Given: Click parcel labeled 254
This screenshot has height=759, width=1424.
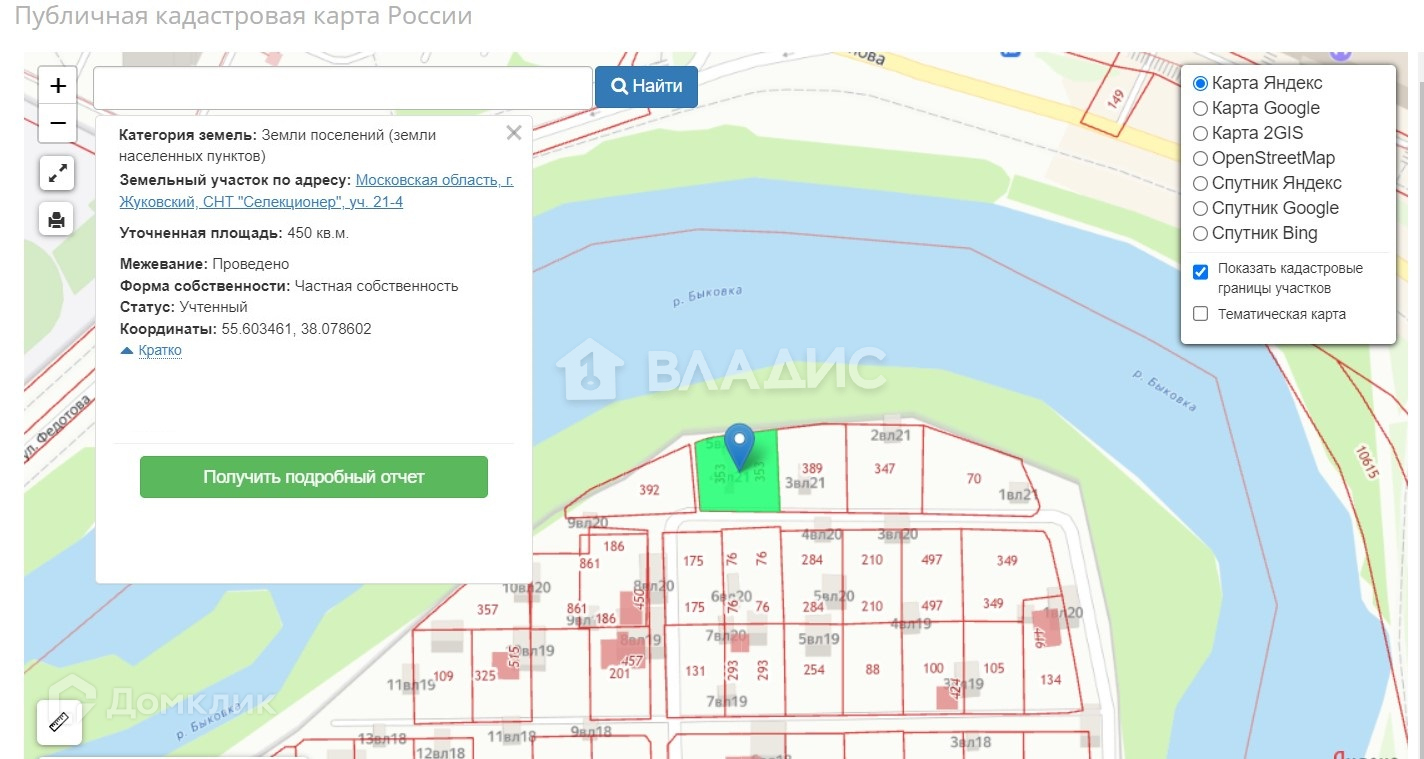Looking at the screenshot, I should (814, 669).
